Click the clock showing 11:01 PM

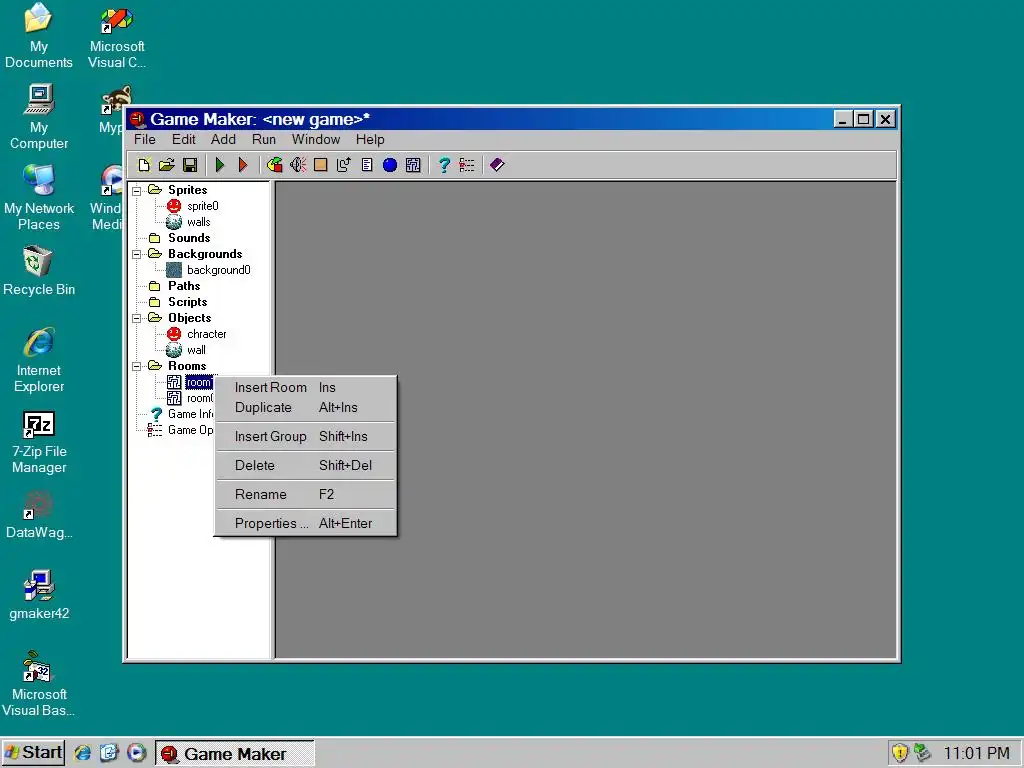click(x=976, y=754)
